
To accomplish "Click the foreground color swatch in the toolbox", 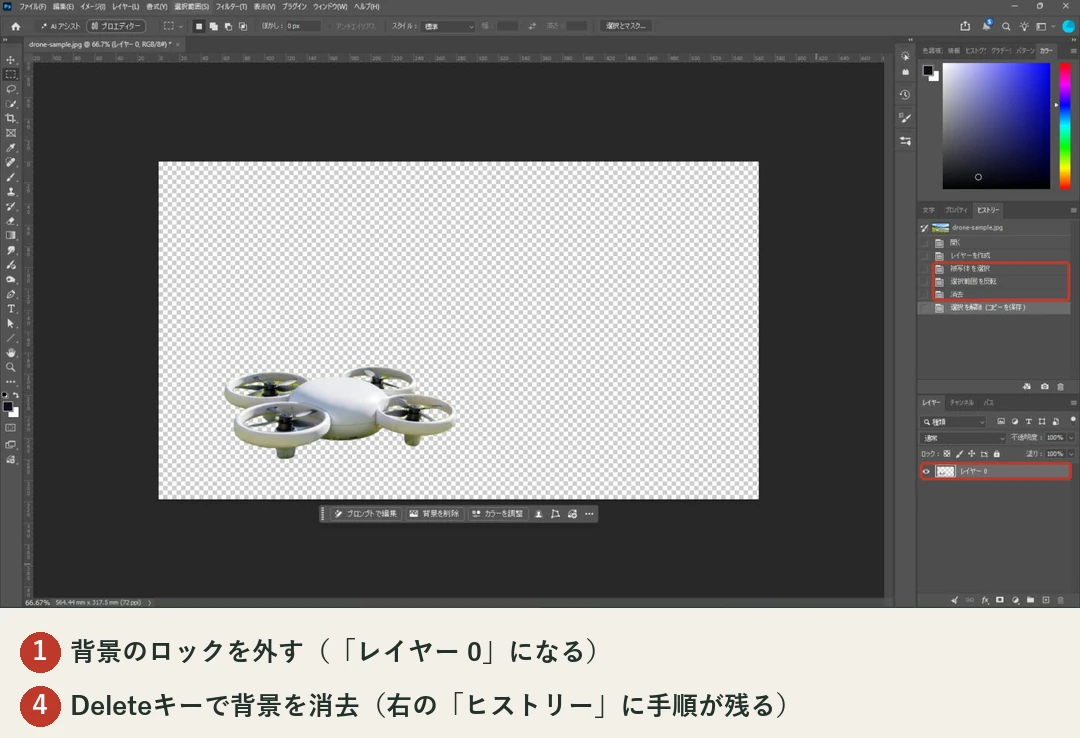I will click(8, 407).
